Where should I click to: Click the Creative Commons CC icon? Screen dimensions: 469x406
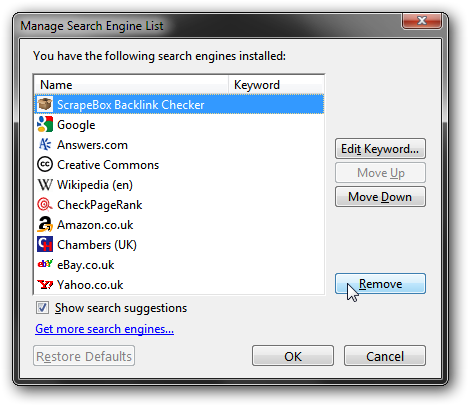[45, 164]
